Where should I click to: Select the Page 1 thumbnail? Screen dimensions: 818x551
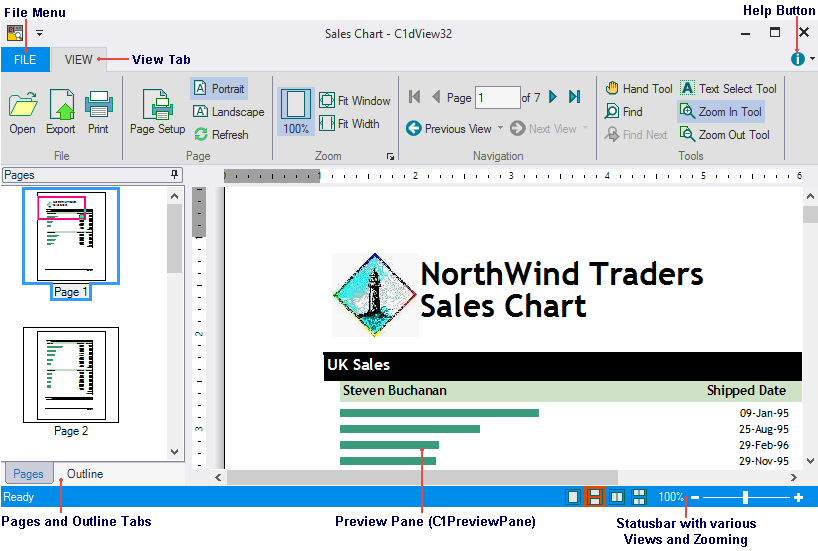coord(71,236)
